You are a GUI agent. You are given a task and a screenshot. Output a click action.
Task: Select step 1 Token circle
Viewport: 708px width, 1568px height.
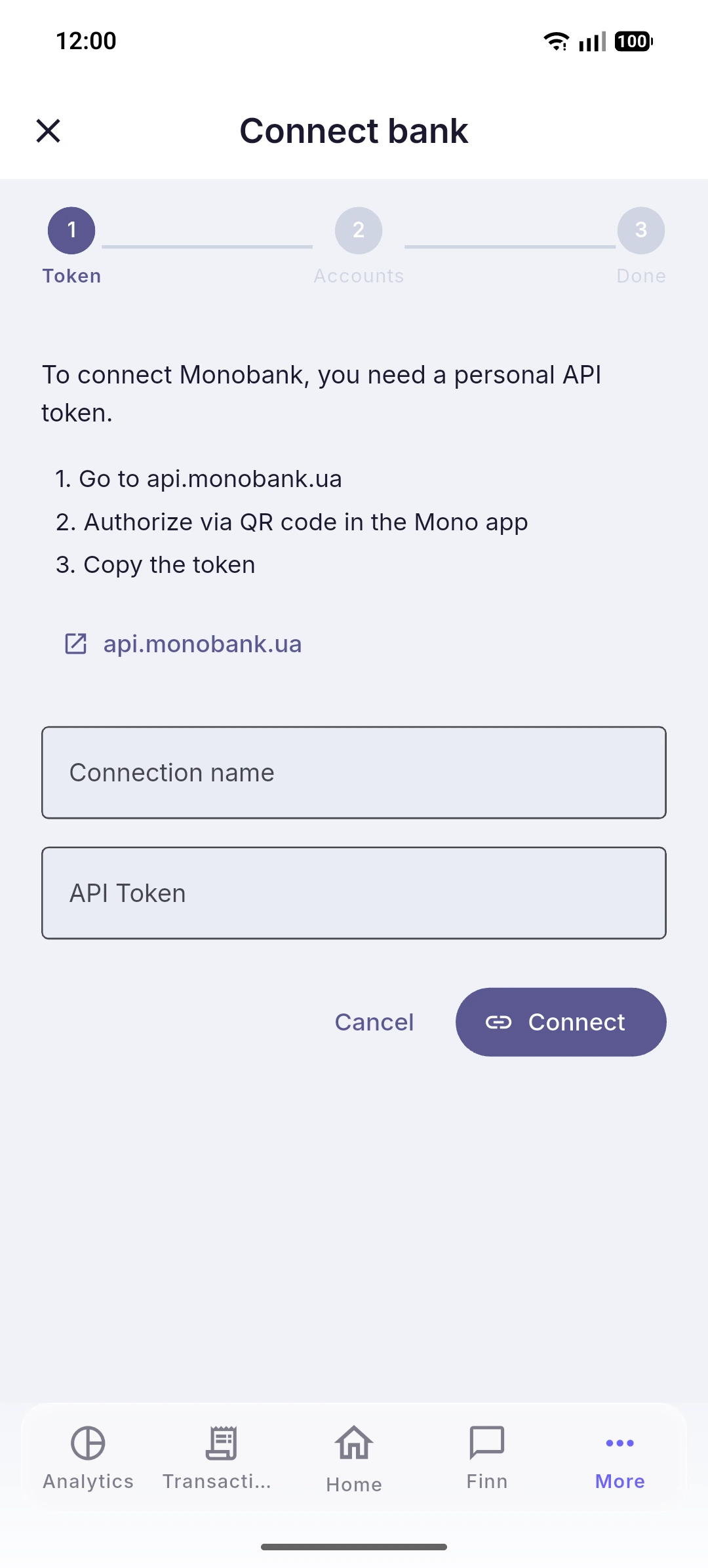pos(71,230)
